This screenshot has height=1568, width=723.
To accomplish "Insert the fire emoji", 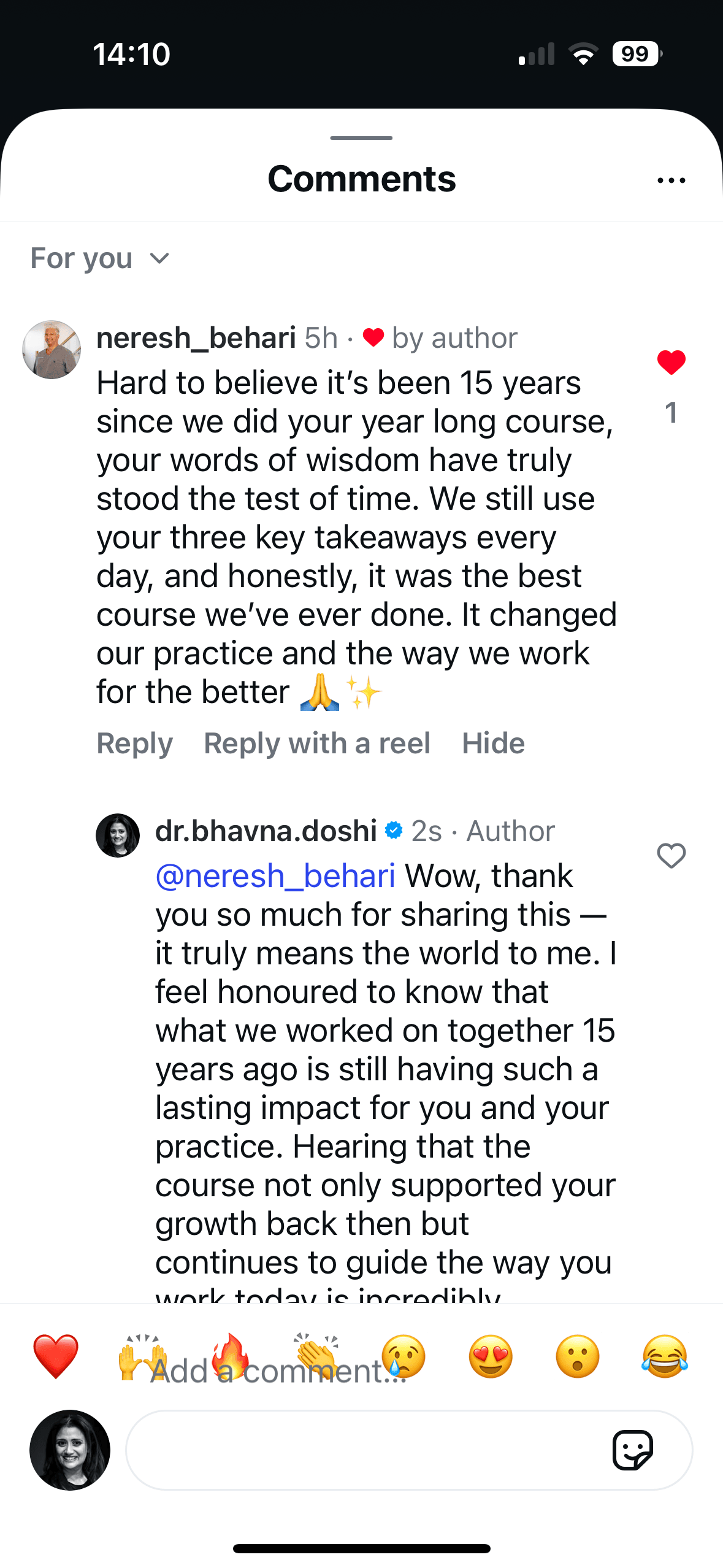I will 230,1356.
